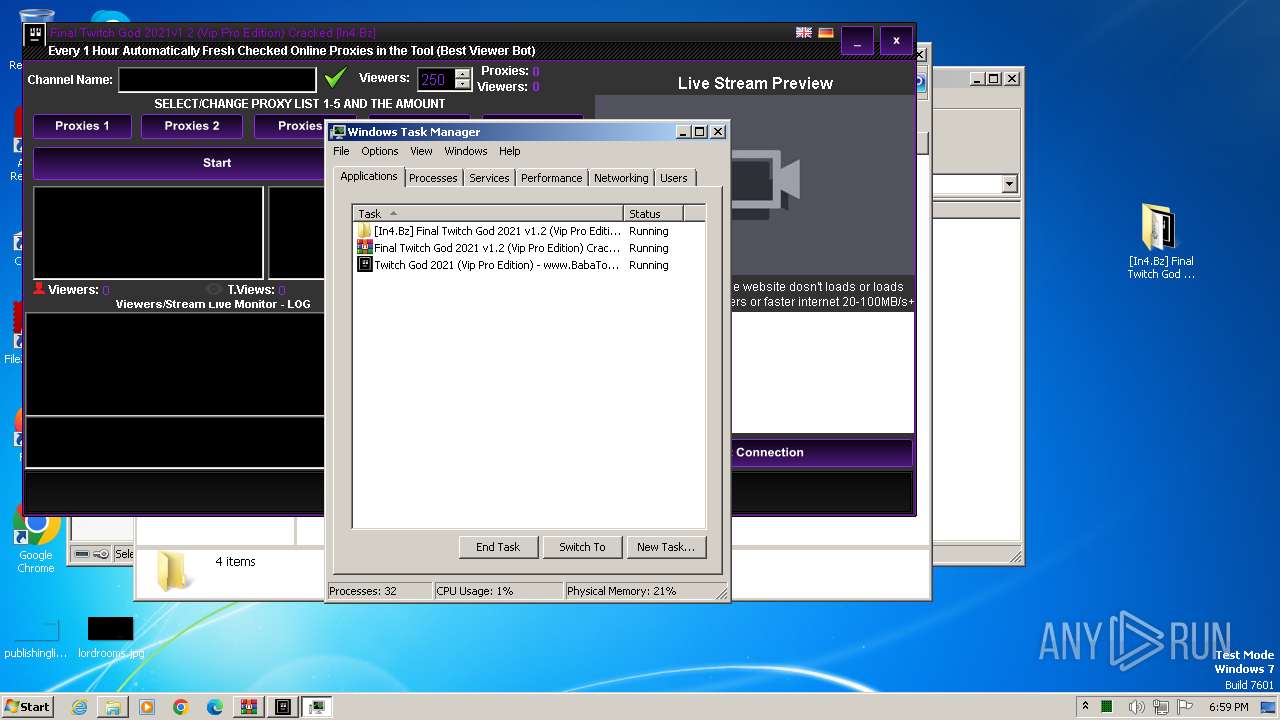This screenshot has width=1280, height=720.
Task: Open Chrome from the taskbar
Action: [x=181, y=707]
